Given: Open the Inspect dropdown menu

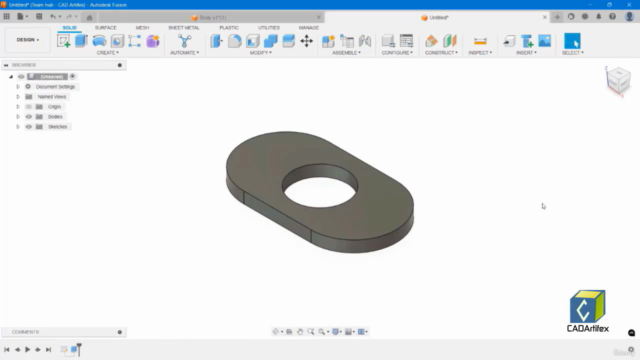Looking at the screenshot, I should pyautogui.click(x=480, y=53).
